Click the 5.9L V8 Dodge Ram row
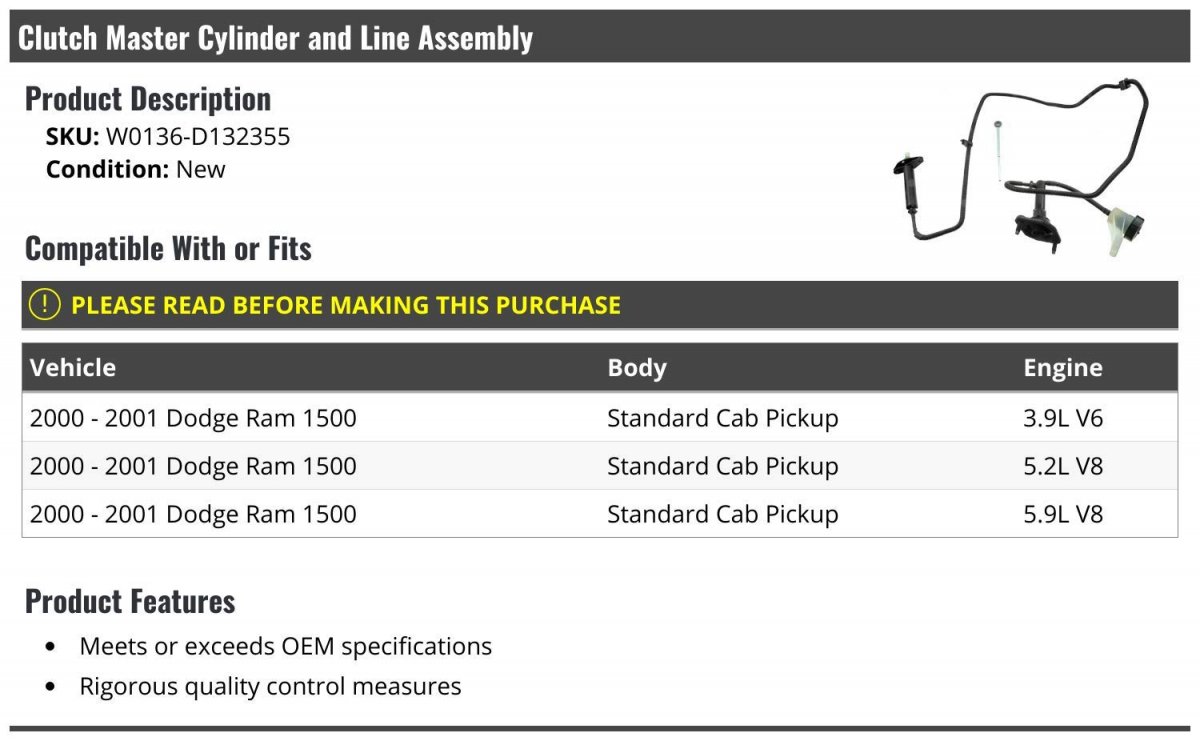 pyautogui.click(x=600, y=513)
